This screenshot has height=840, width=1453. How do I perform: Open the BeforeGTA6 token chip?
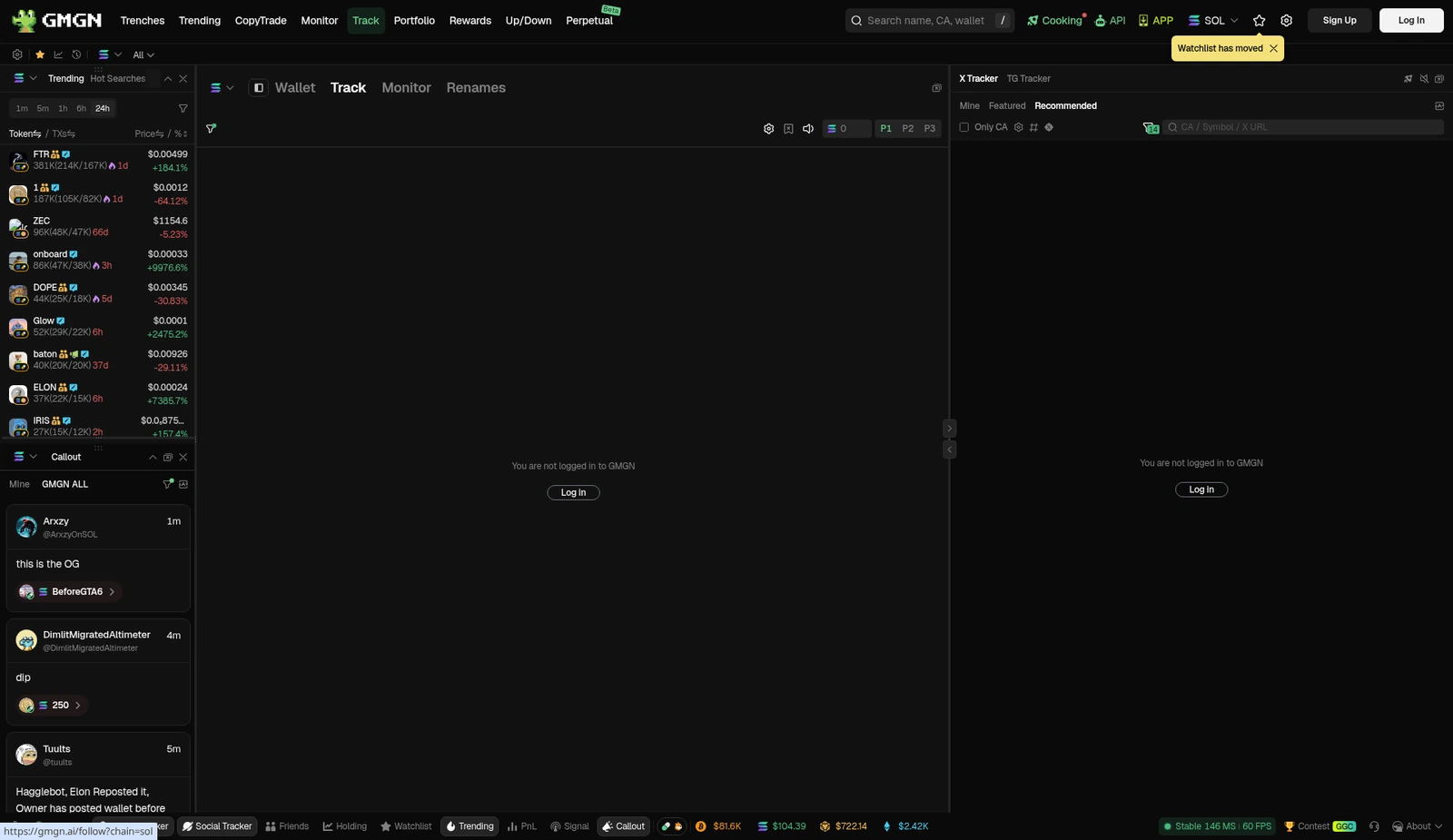[x=69, y=592]
